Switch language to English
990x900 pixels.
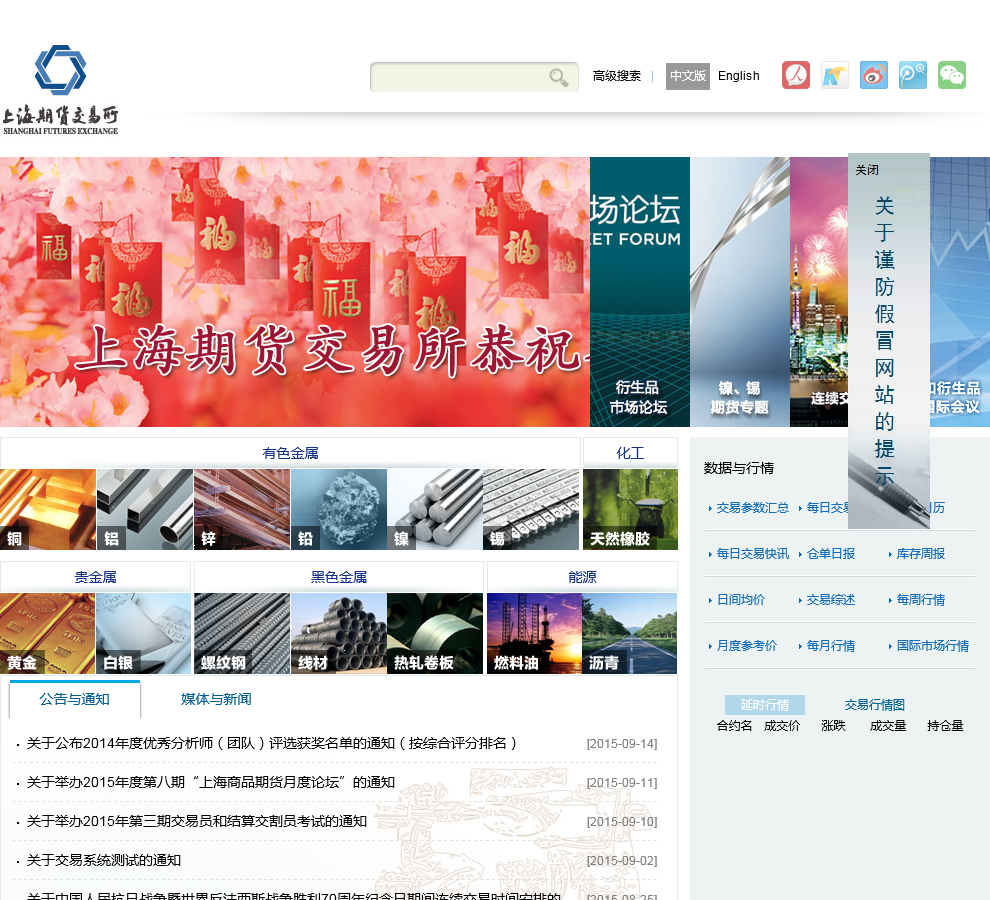[739, 76]
